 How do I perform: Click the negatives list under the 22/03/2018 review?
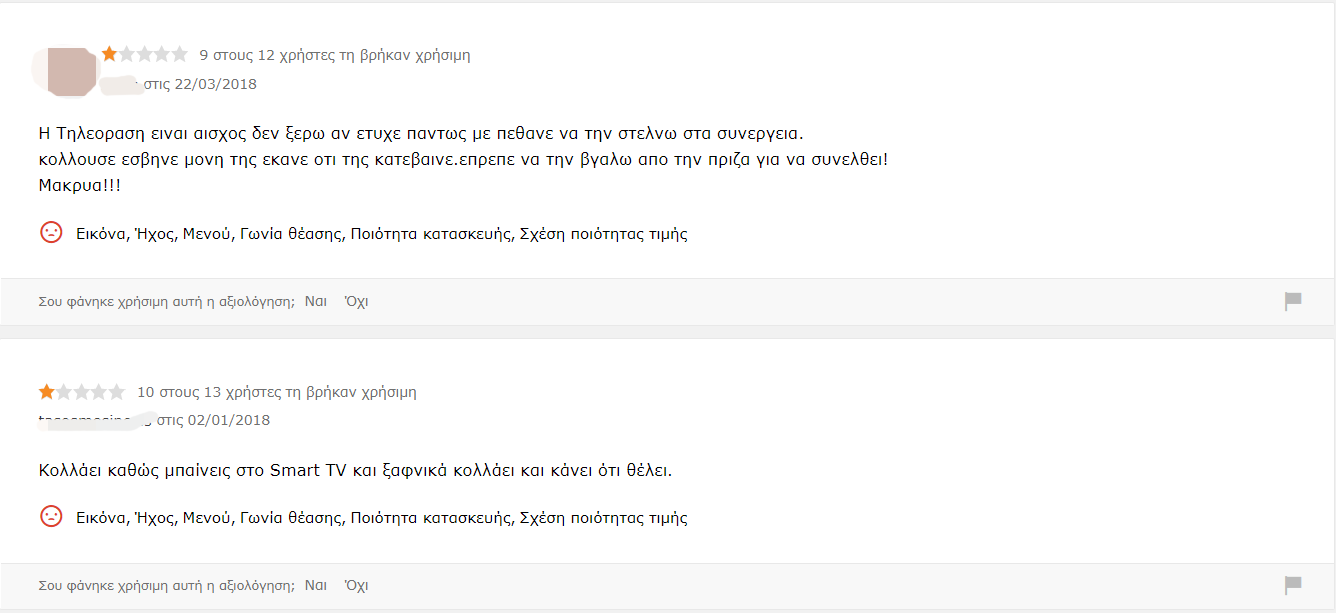tap(382, 235)
